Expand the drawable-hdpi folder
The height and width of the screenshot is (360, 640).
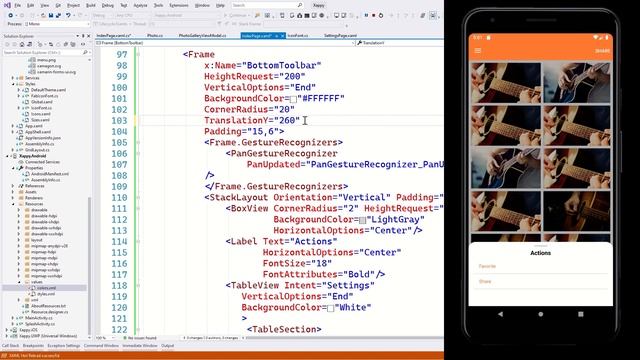[x=19, y=216]
